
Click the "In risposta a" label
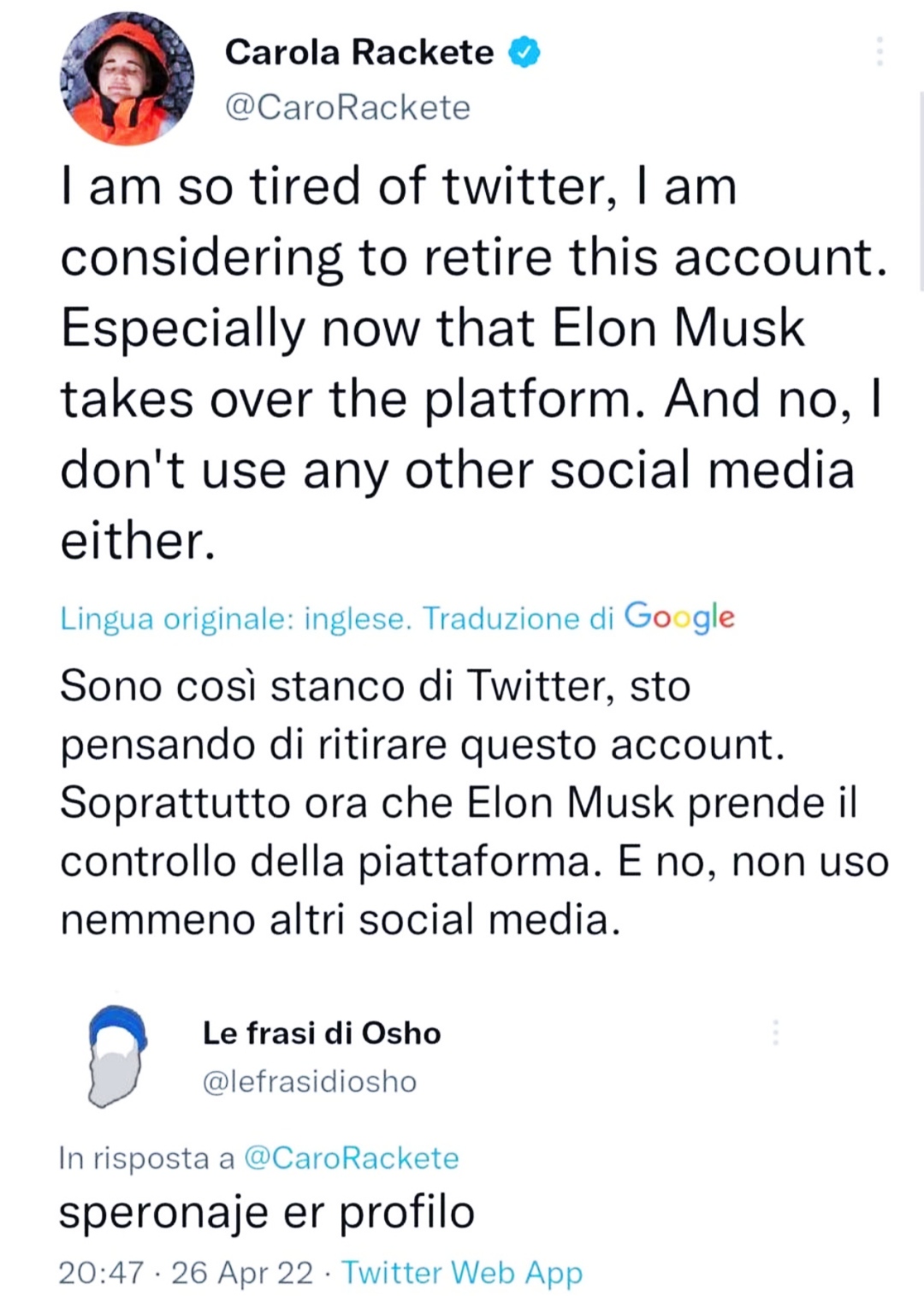coord(146,1158)
